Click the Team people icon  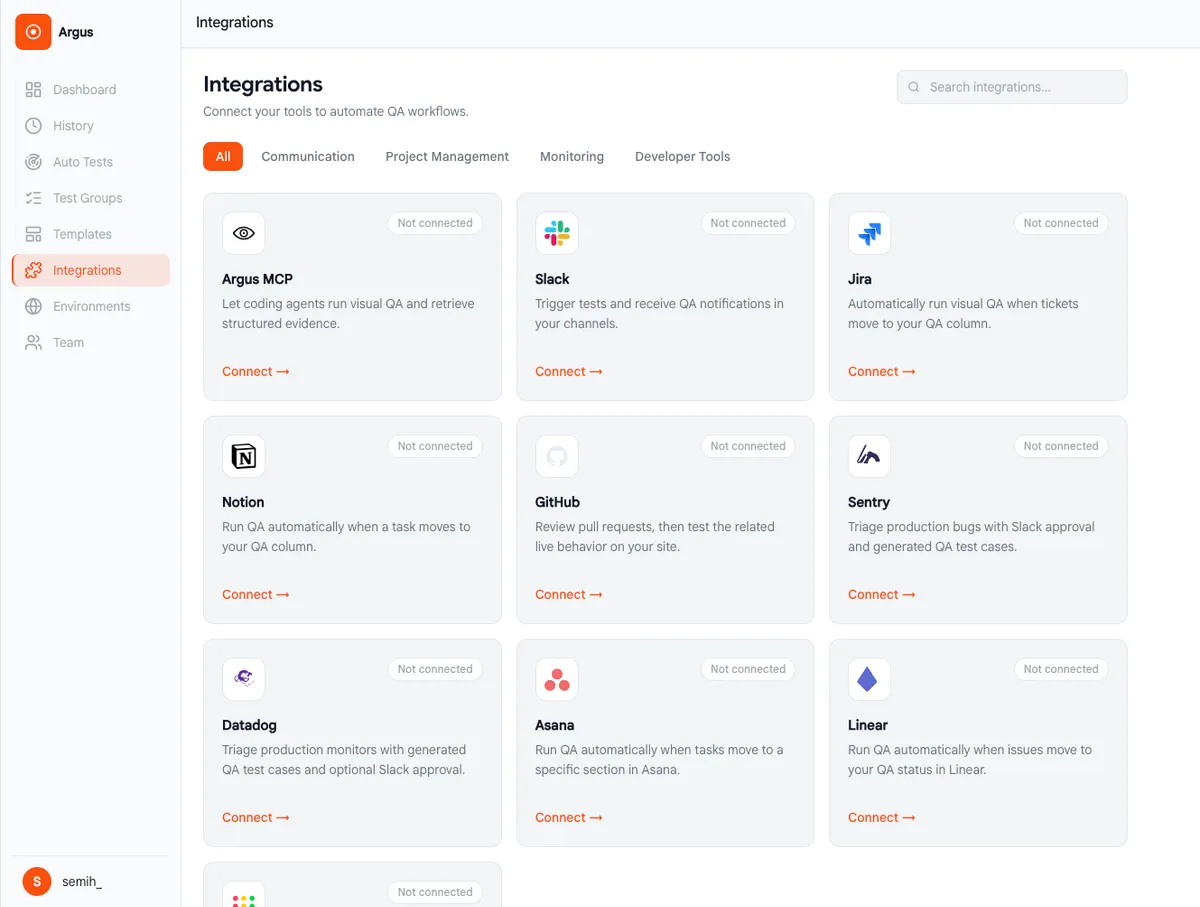(x=34, y=342)
